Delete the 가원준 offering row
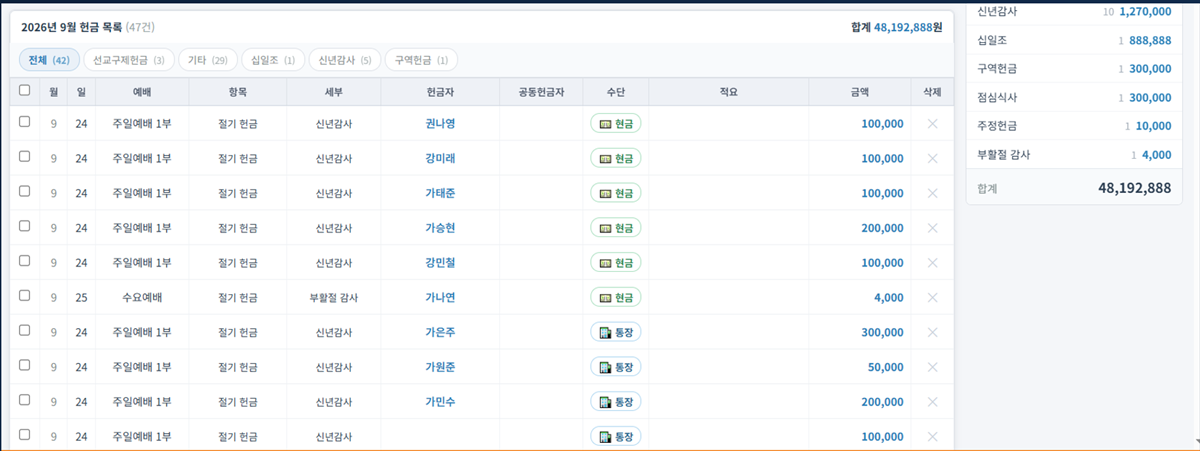 pyautogui.click(x=932, y=367)
